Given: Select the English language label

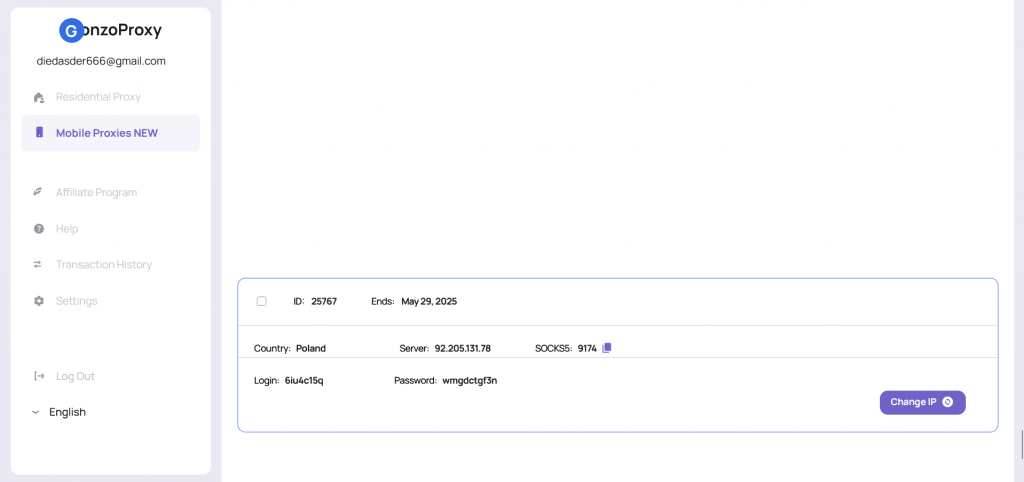Looking at the screenshot, I should pos(67,412).
